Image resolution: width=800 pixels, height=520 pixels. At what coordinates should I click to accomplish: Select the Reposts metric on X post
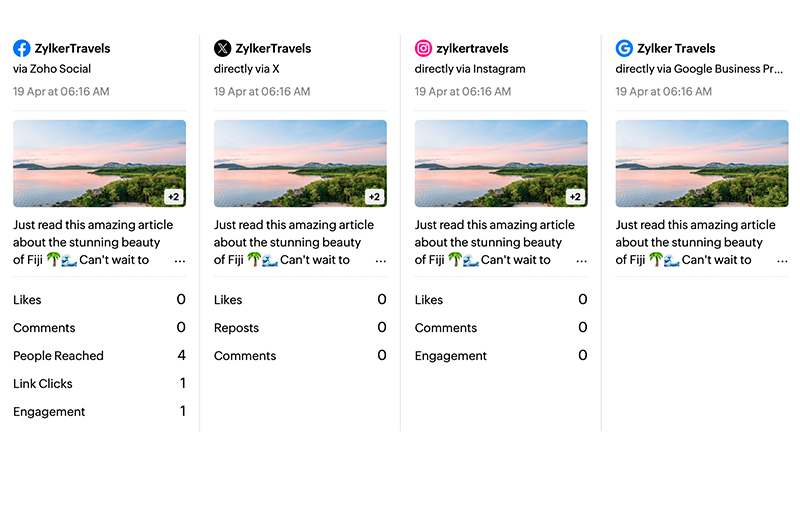click(236, 328)
